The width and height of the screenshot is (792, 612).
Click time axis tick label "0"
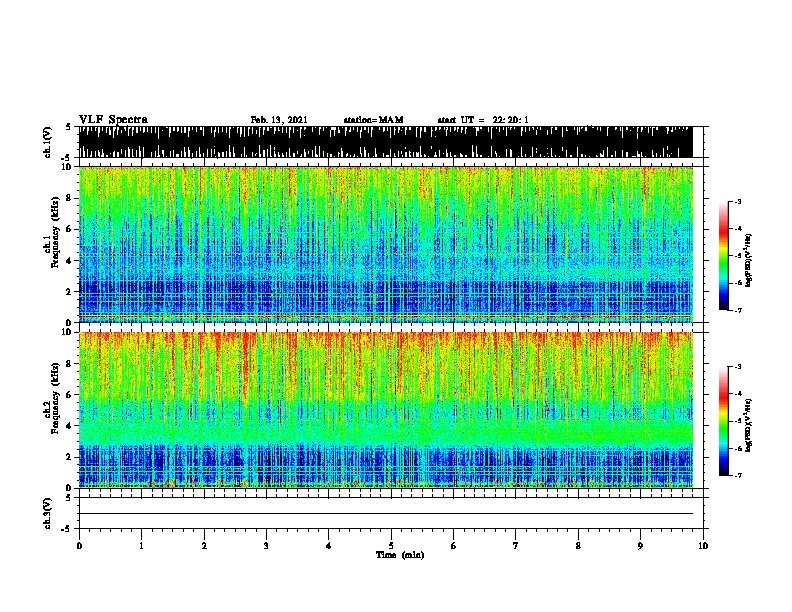(79, 546)
